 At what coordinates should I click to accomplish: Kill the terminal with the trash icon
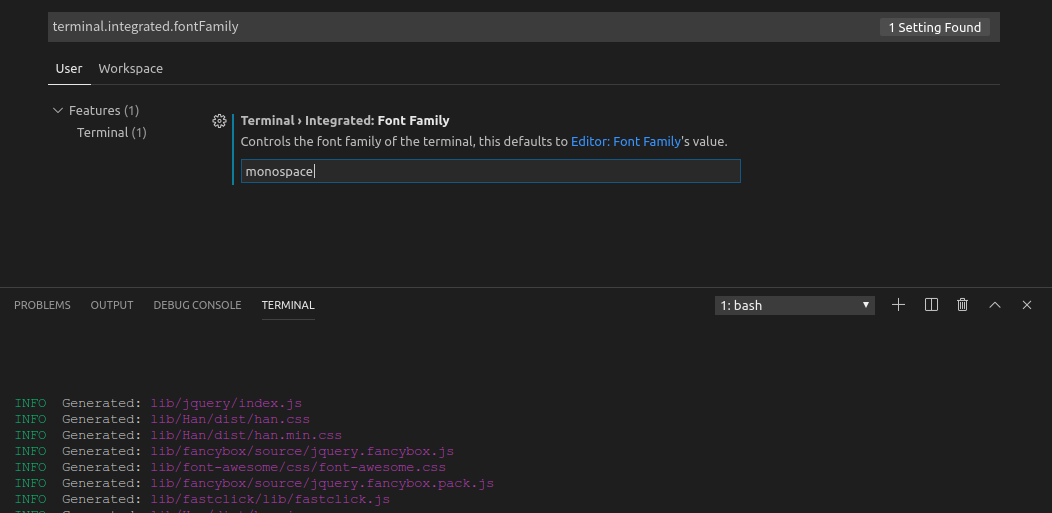click(x=963, y=305)
